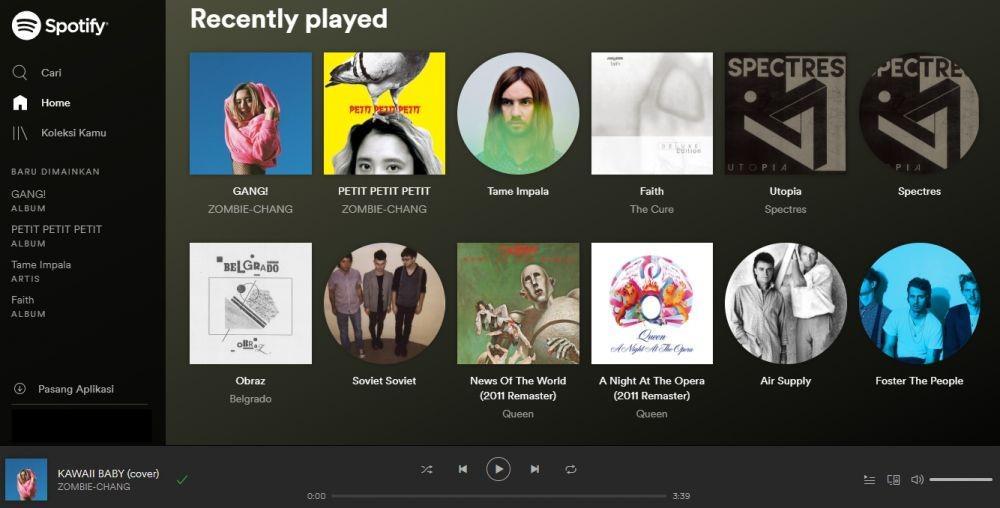
Task: Click the ZOMBIE-CHANG artist under GANG!
Action: [x=250, y=209]
